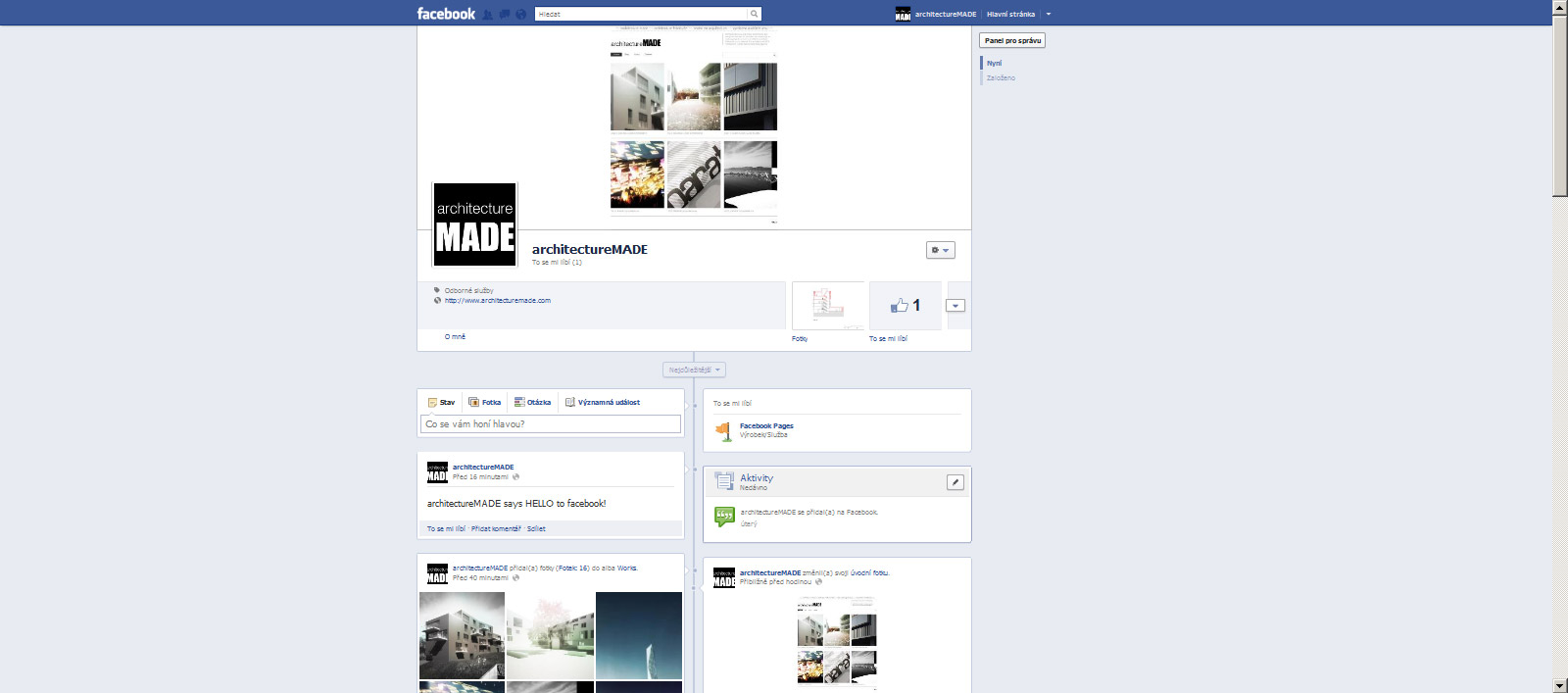Image resolution: width=1568 pixels, height=693 pixels.
Task: Open notifications globe icon in top bar
Action: (x=520, y=15)
